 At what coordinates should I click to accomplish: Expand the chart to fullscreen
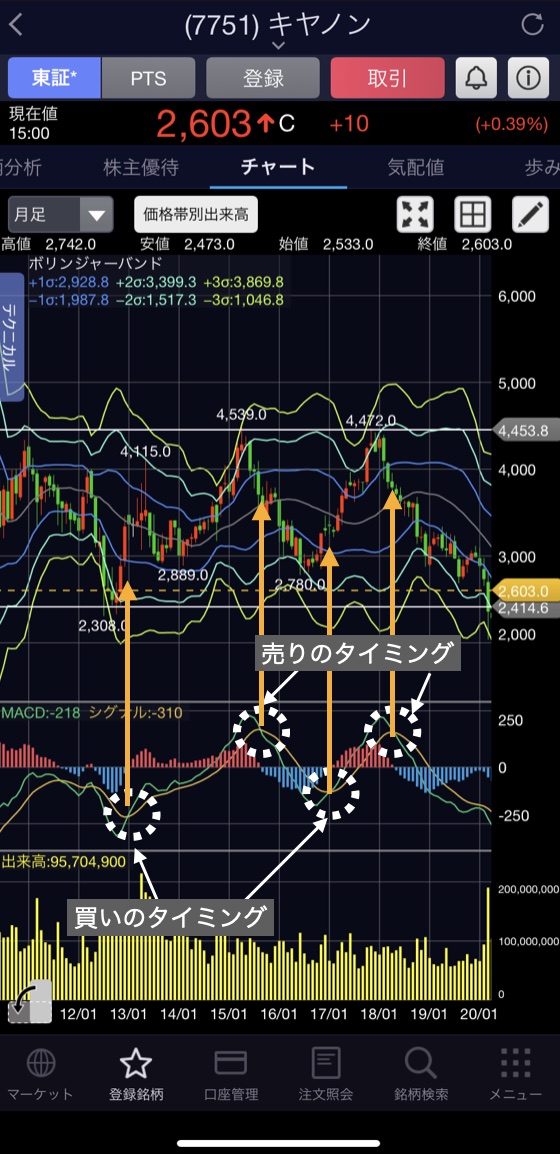pyautogui.click(x=415, y=215)
